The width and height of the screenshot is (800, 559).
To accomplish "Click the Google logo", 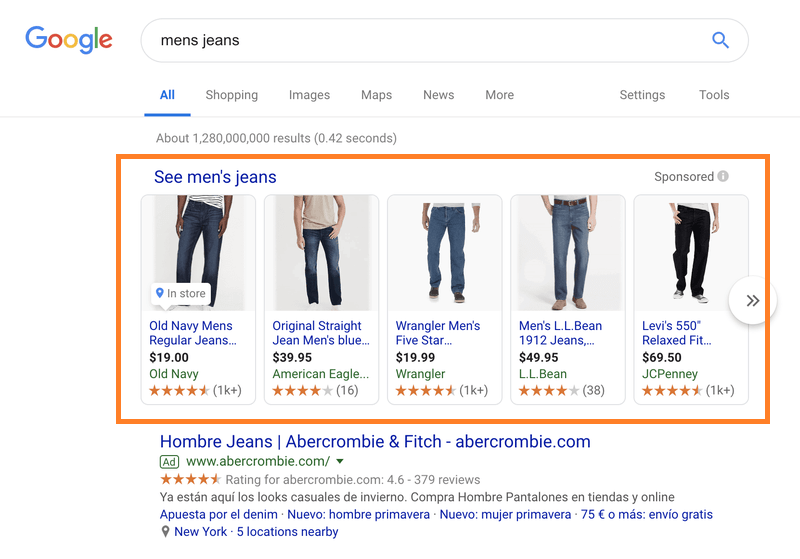I will [69, 40].
